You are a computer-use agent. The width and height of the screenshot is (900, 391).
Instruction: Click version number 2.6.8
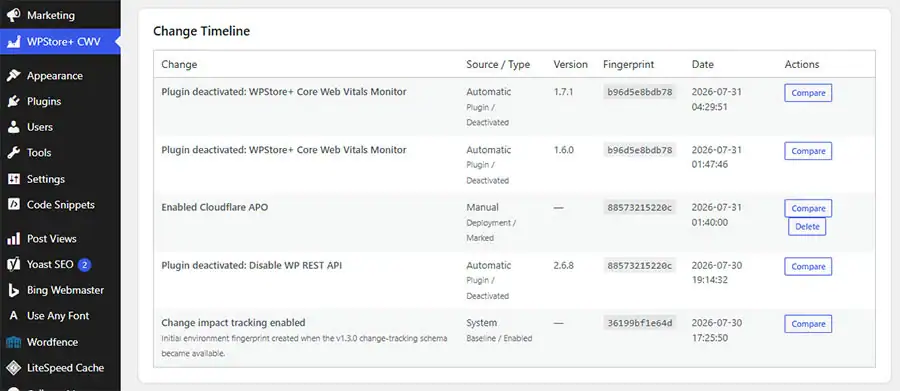[x=564, y=265]
